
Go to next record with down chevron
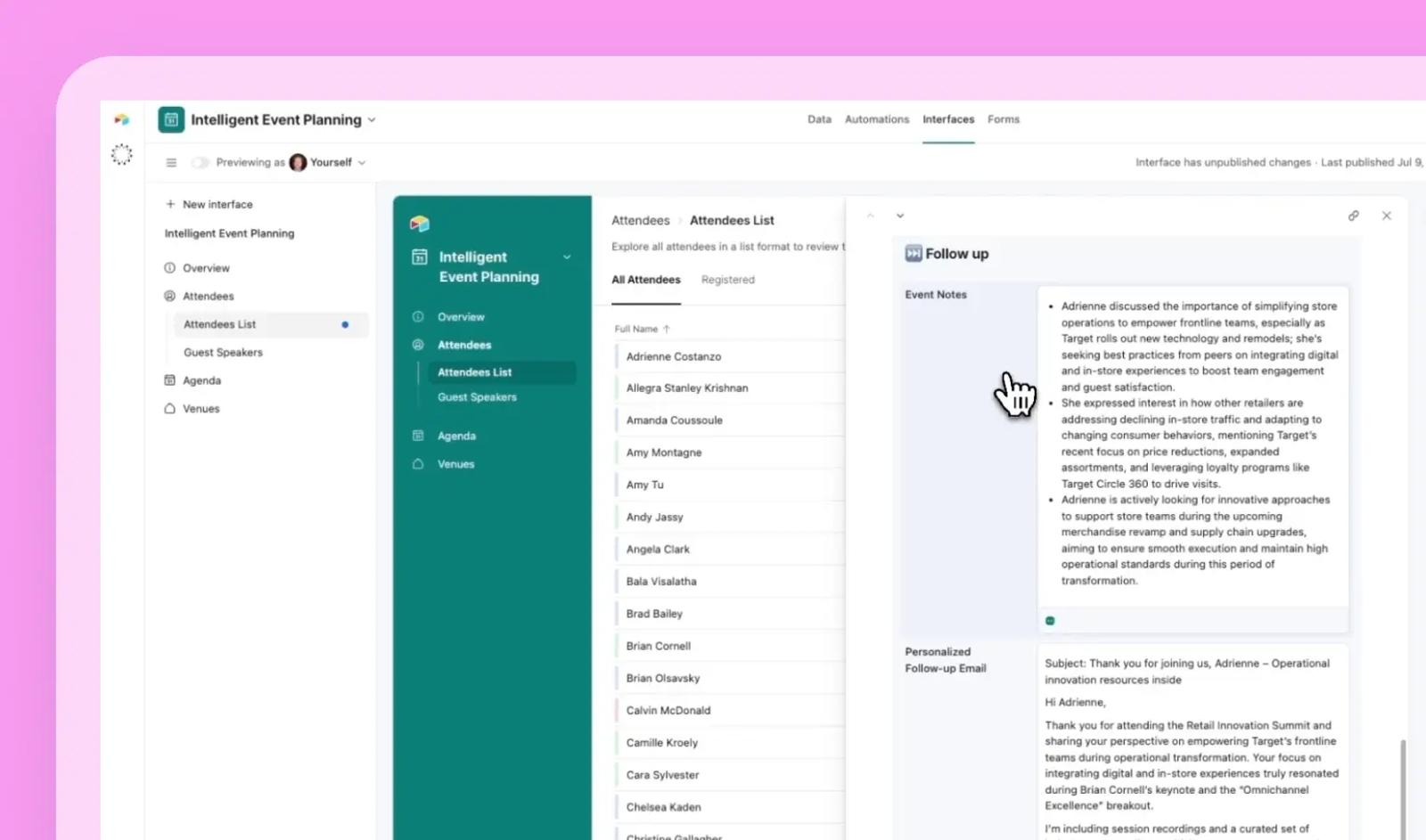900,216
